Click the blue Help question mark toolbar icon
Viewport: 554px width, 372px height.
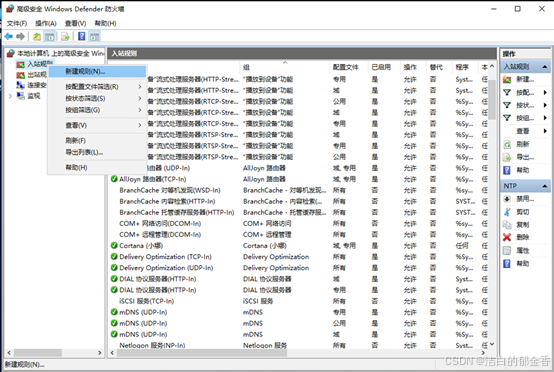click(82, 36)
